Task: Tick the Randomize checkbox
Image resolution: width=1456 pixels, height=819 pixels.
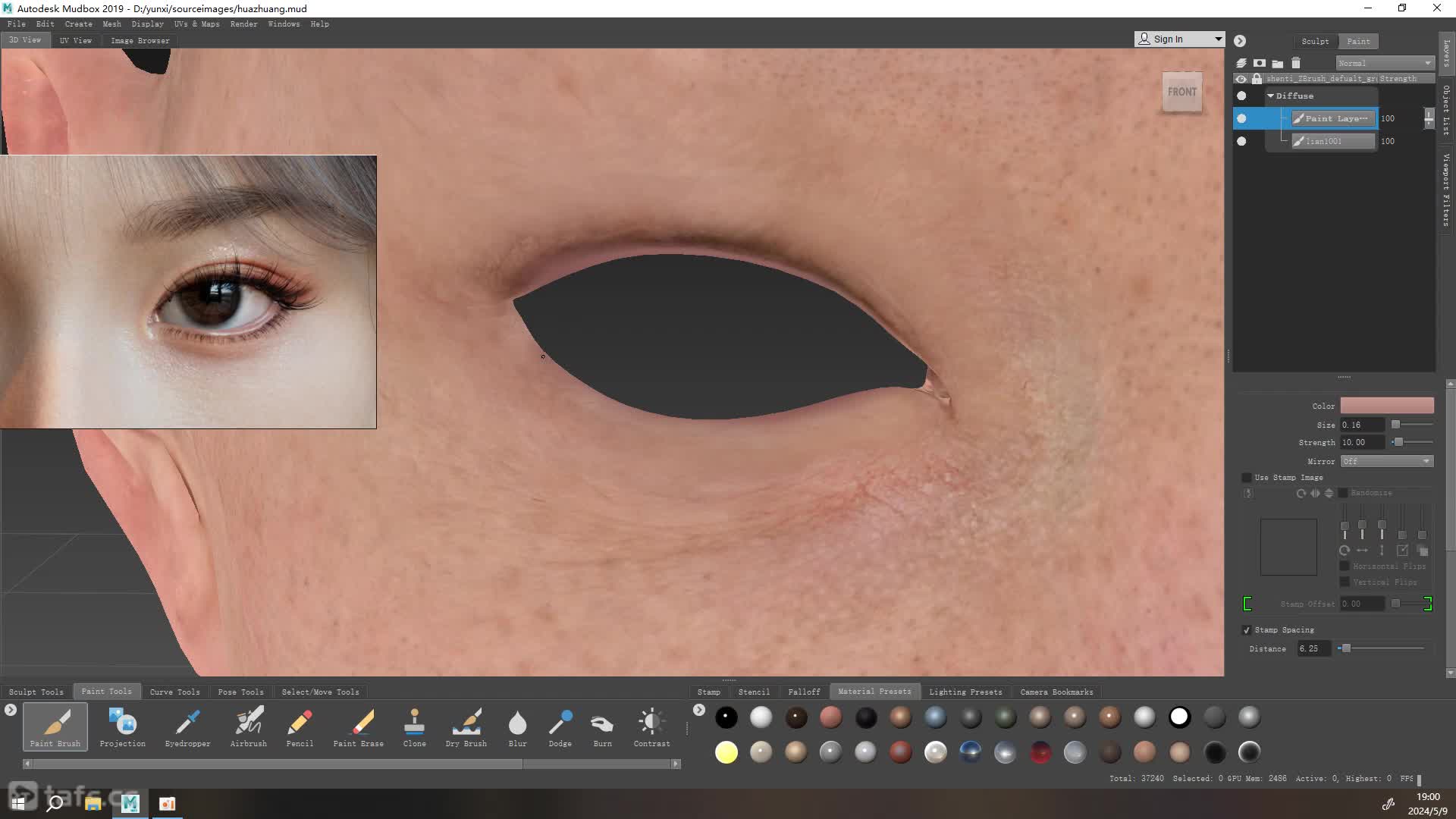Action: click(1343, 493)
